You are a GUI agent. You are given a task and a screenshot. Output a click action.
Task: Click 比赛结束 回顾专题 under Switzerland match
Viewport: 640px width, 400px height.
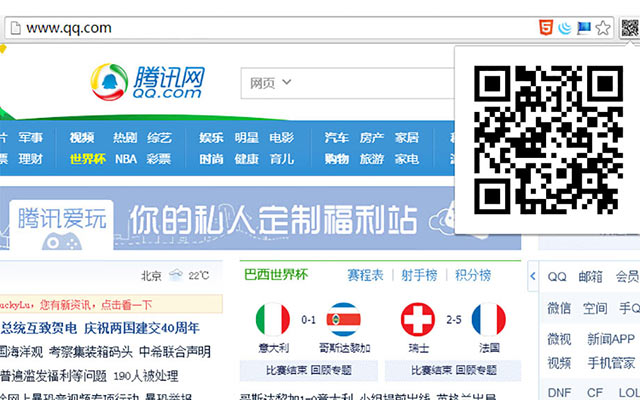click(x=453, y=370)
